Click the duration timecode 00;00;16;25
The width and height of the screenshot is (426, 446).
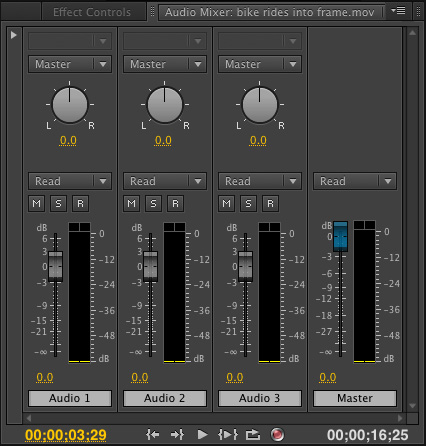pos(368,435)
